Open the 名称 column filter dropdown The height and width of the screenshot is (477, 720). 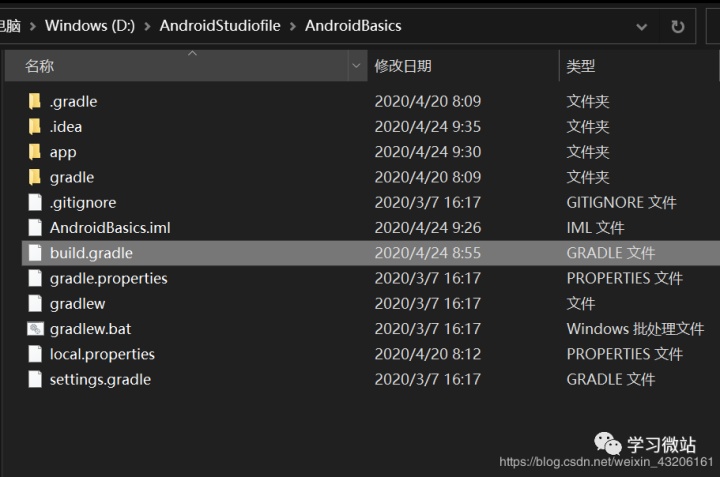[x=356, y=66]
